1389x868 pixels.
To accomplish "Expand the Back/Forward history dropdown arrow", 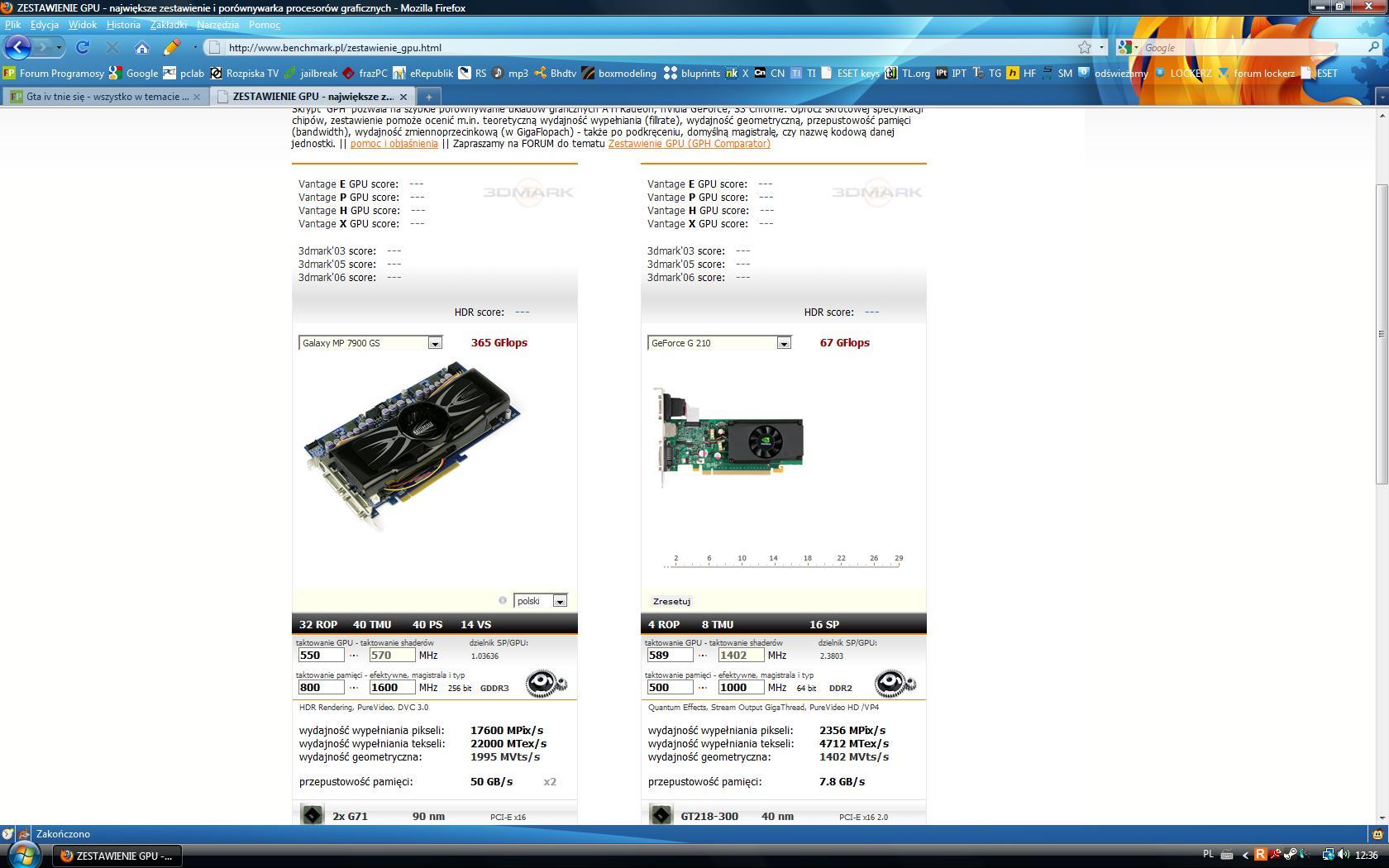I will coord(59,47).
